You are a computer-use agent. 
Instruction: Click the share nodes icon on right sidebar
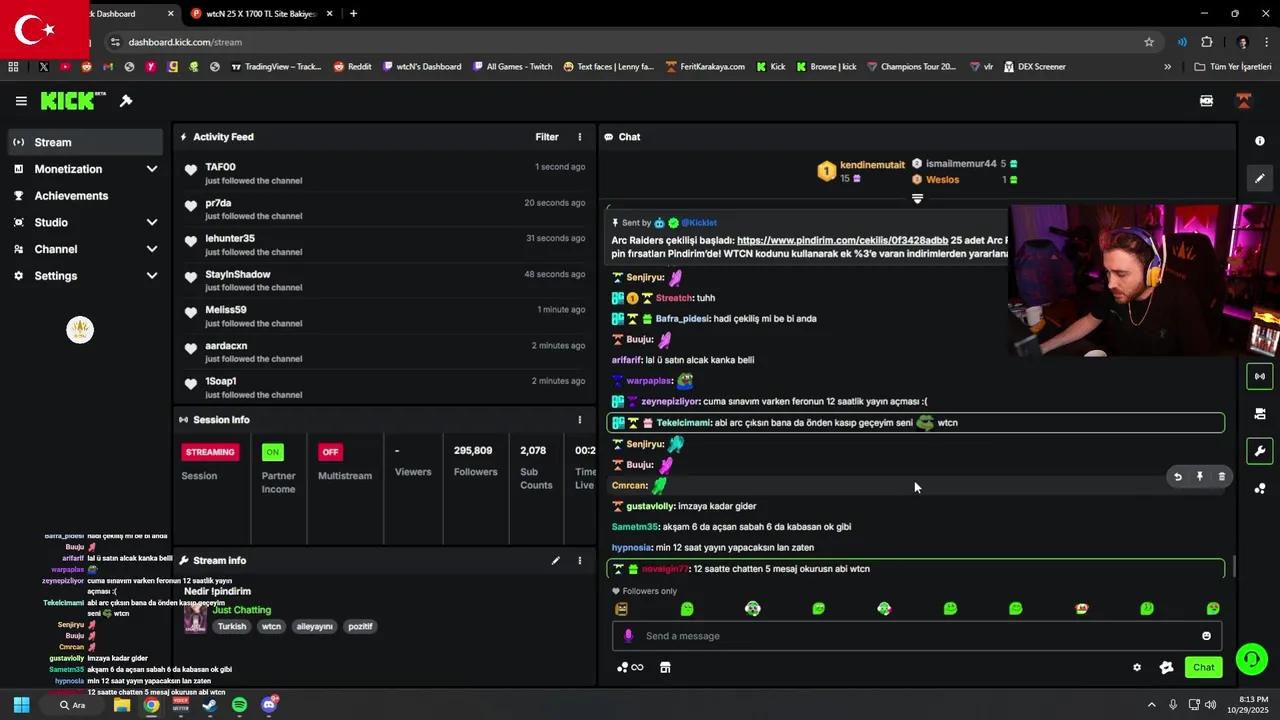point(1260,487)
